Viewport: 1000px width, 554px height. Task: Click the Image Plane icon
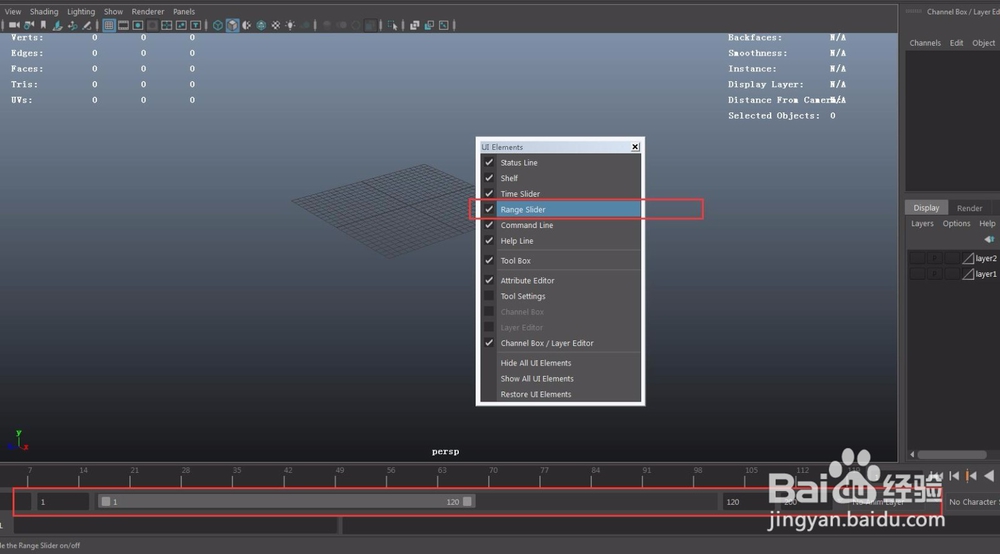[x=57, y=25]
